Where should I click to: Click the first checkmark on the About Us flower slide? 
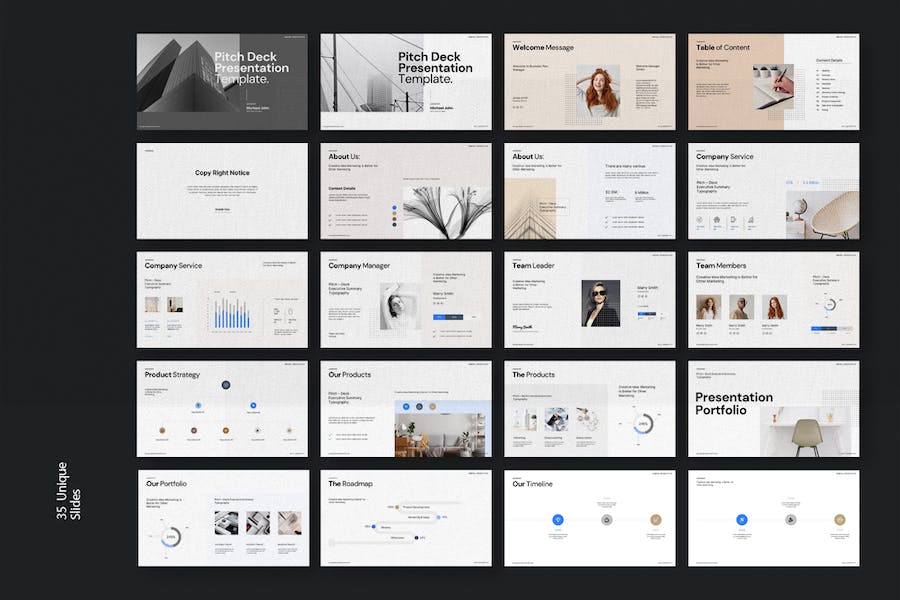coord(331,214)
